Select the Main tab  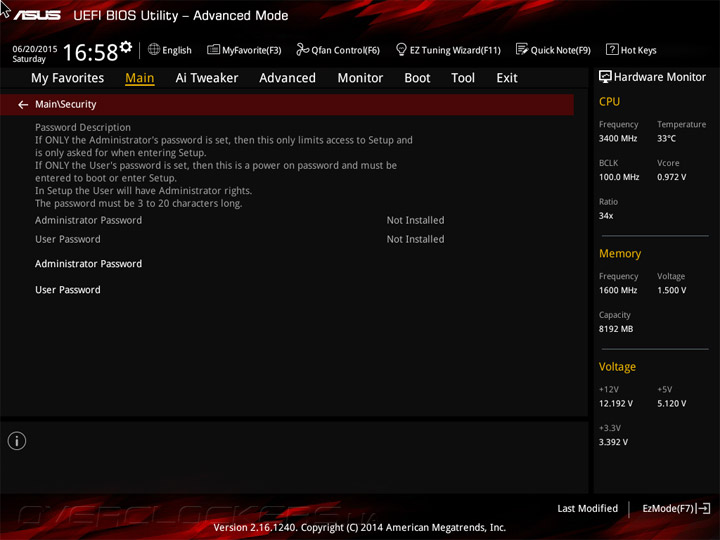tap(140, 78)
